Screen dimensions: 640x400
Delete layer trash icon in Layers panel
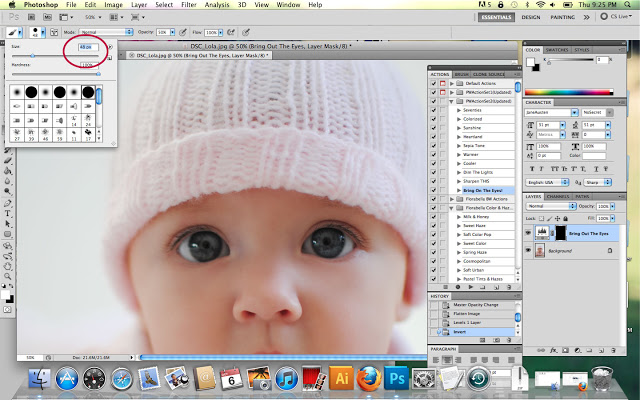(x=613, y=350)
